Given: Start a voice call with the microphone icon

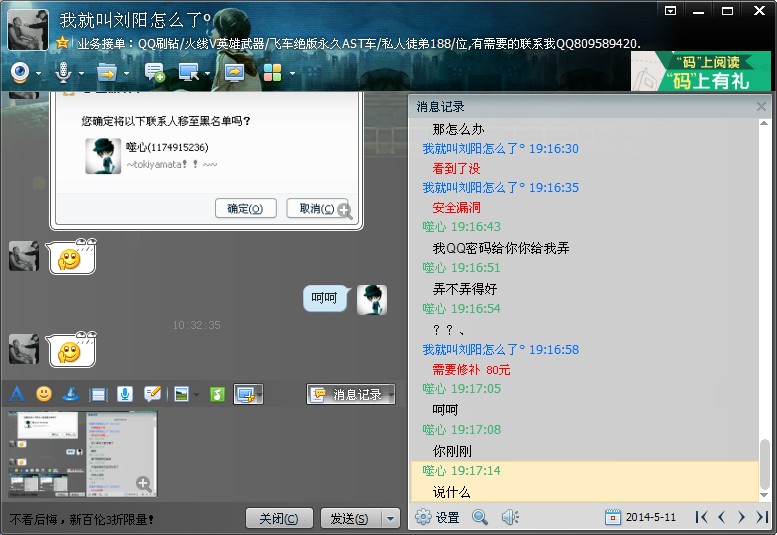Looking at the screenshot, I should (x=63, y=73).
